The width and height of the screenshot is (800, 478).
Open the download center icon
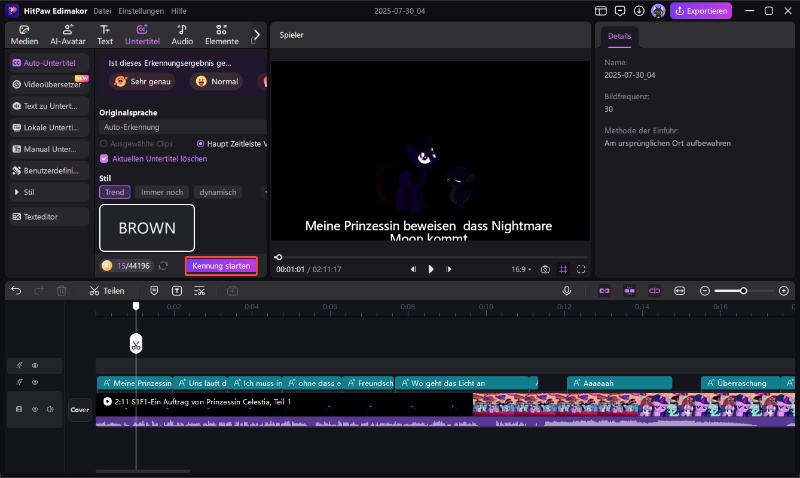coord(639,11)
